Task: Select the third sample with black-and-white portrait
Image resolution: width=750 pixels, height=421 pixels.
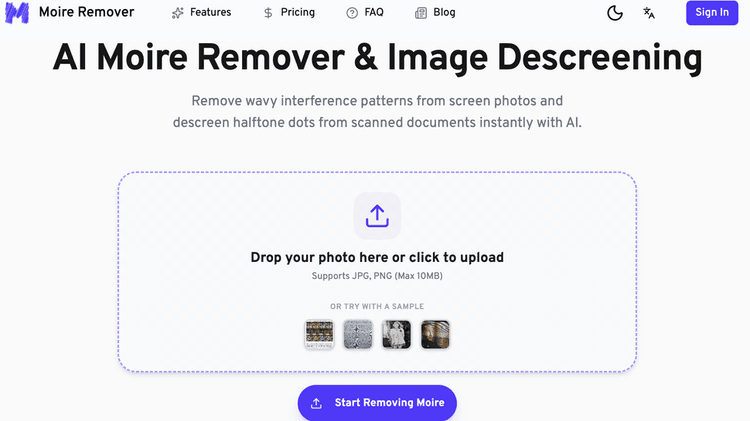Action: point(397,334)
